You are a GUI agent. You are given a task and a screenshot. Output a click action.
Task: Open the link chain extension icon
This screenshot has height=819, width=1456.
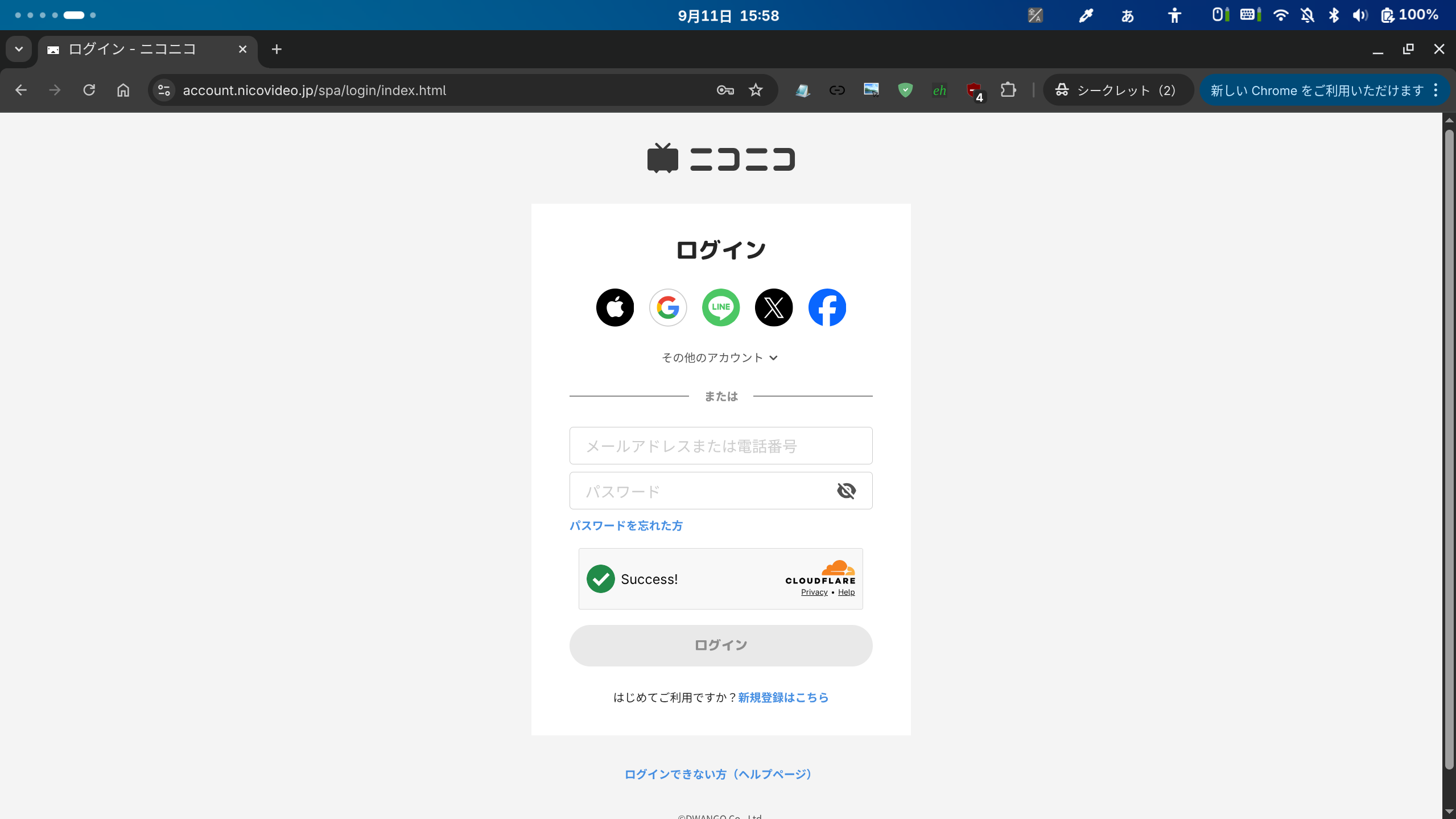(x=837, y=90)
